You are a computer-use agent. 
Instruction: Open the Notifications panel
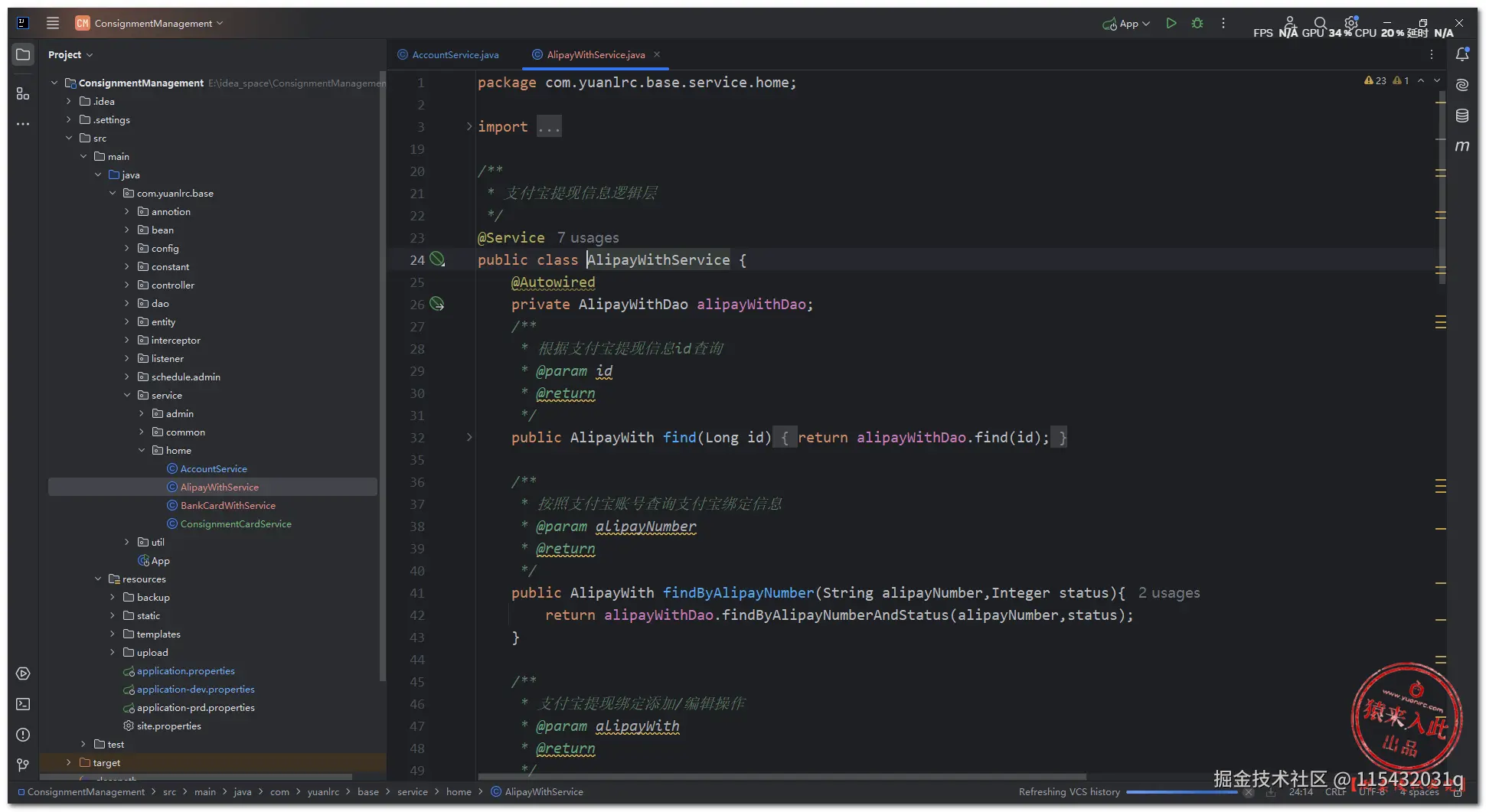pyautogui.click(x=1462, y=54)
